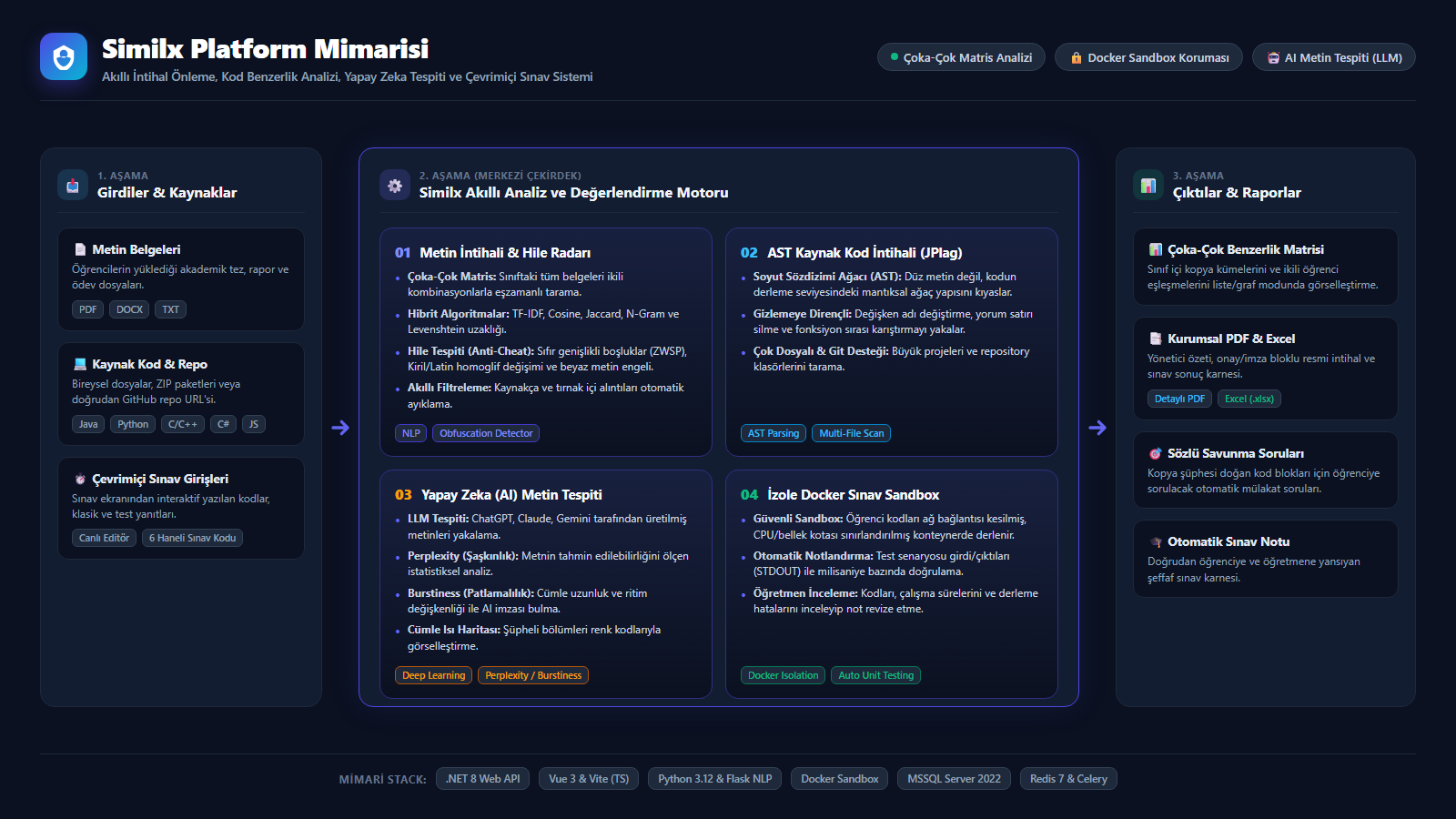The width and height of the screenshot is (1456, 819).
Task: Choose the Java language tag
Action: tap(88, 424)
